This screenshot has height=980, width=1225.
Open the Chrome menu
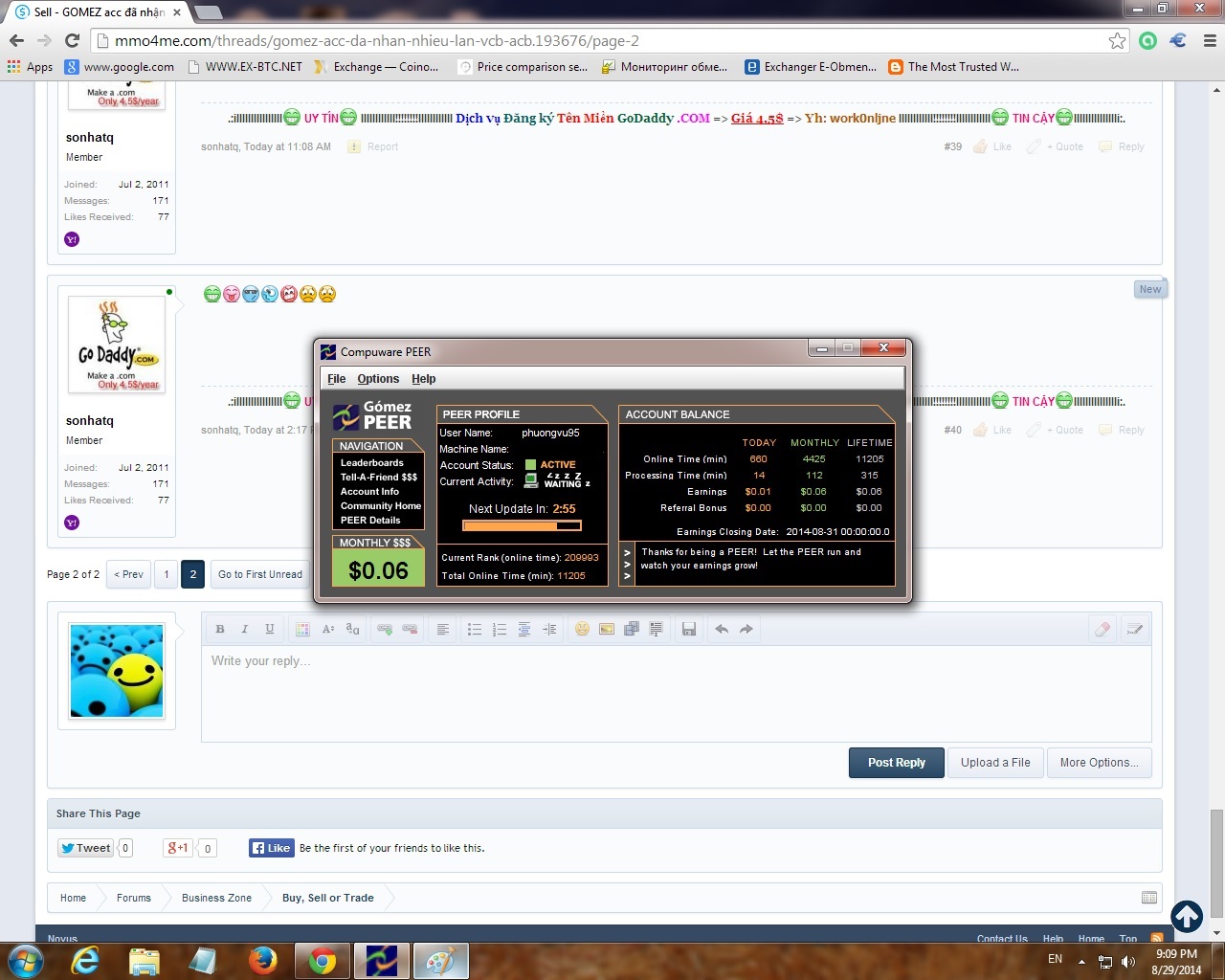[1210, 40]
